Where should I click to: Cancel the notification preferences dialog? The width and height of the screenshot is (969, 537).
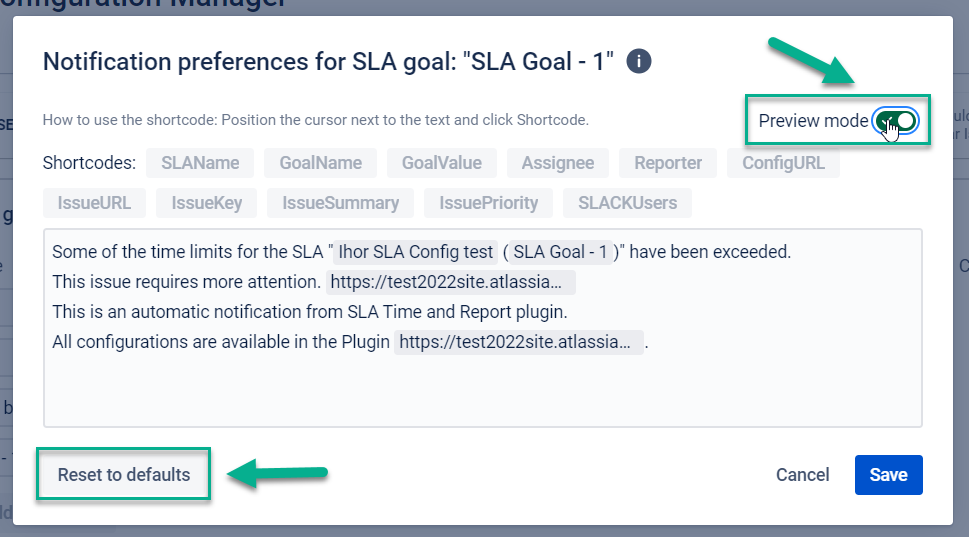[802, 475]
